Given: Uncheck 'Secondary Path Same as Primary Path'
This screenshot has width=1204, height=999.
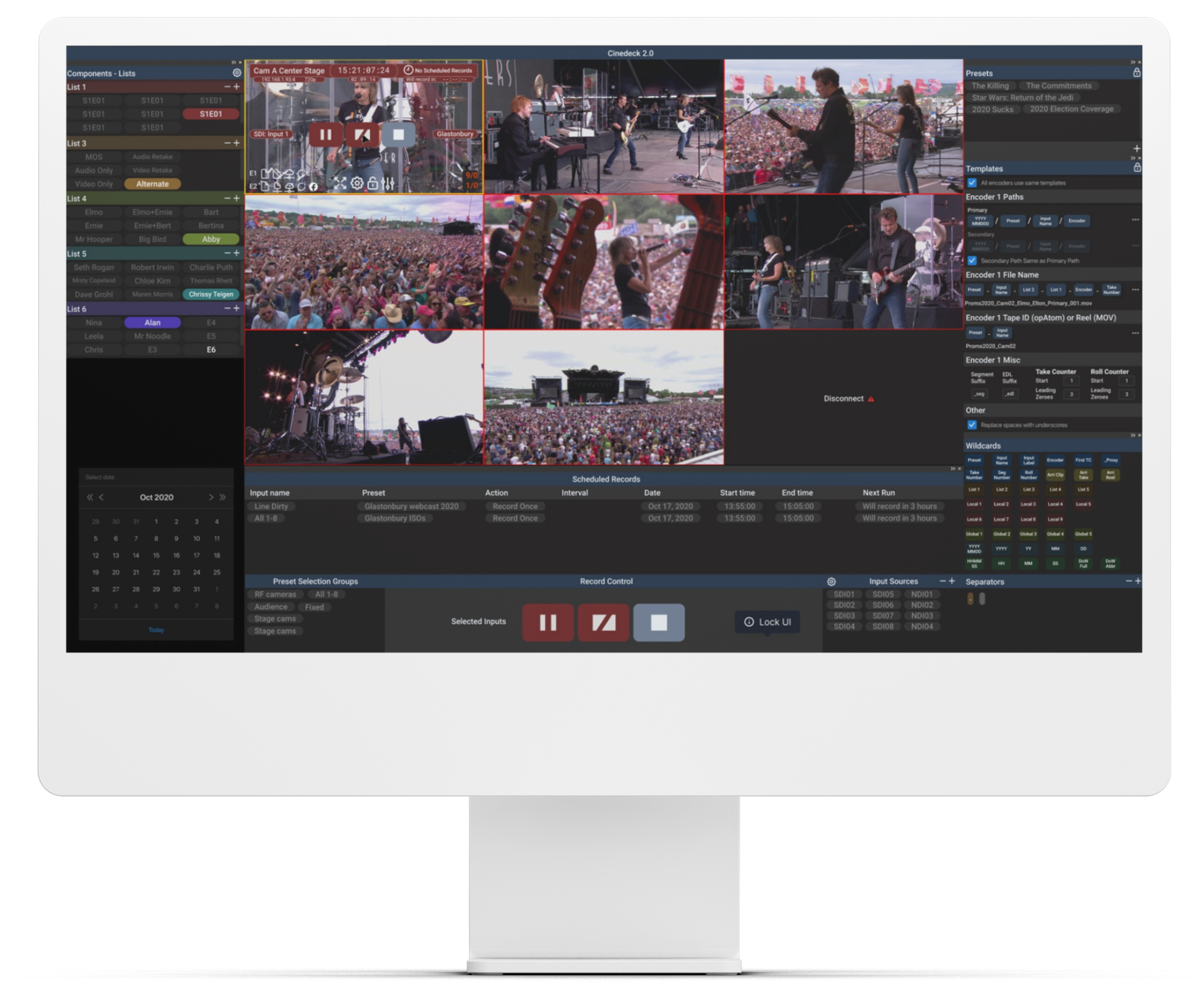Looking at the screenshot, I should coord(972,260).
